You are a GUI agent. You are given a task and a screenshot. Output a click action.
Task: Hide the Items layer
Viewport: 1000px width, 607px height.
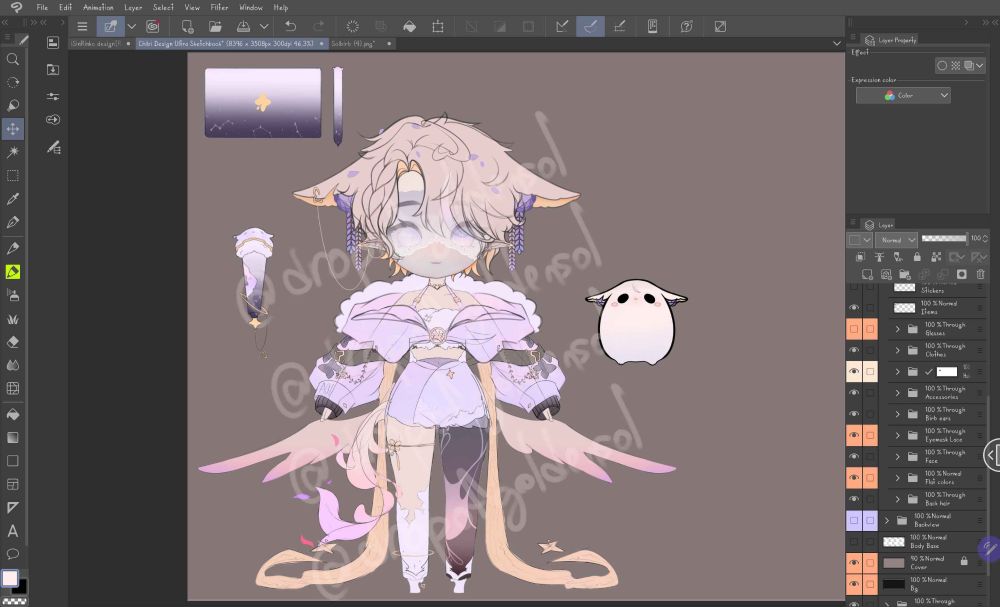(853, 307)
